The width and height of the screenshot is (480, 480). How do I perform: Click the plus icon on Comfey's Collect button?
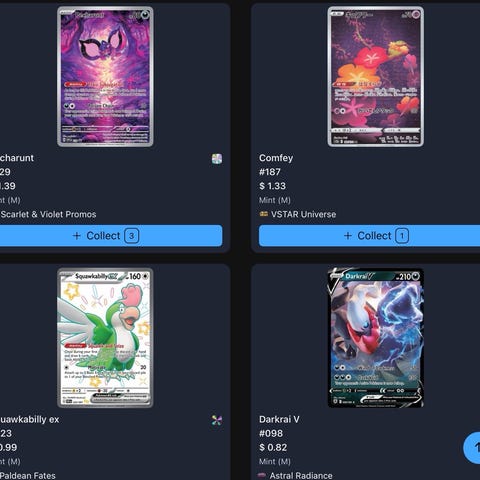[348, 236]
